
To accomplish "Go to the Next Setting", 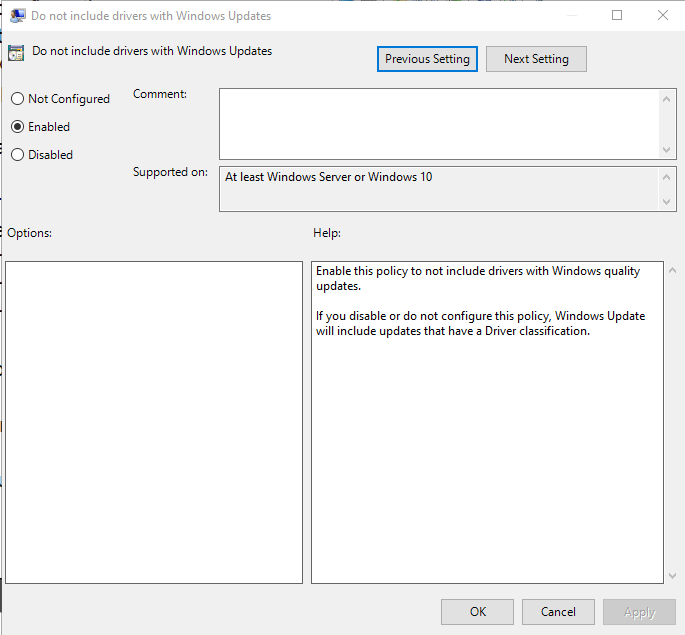I will pos(536,59).
